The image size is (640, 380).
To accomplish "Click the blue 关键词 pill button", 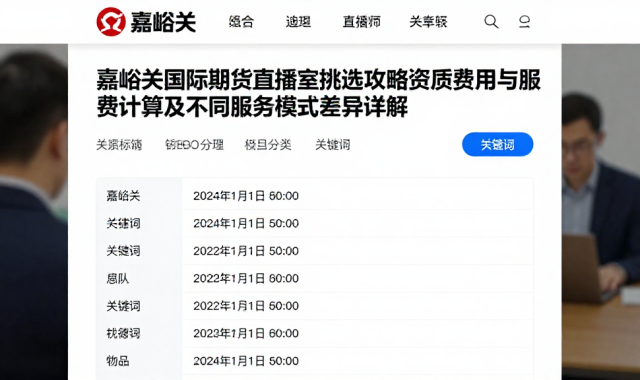I will (x=498, y=144).
